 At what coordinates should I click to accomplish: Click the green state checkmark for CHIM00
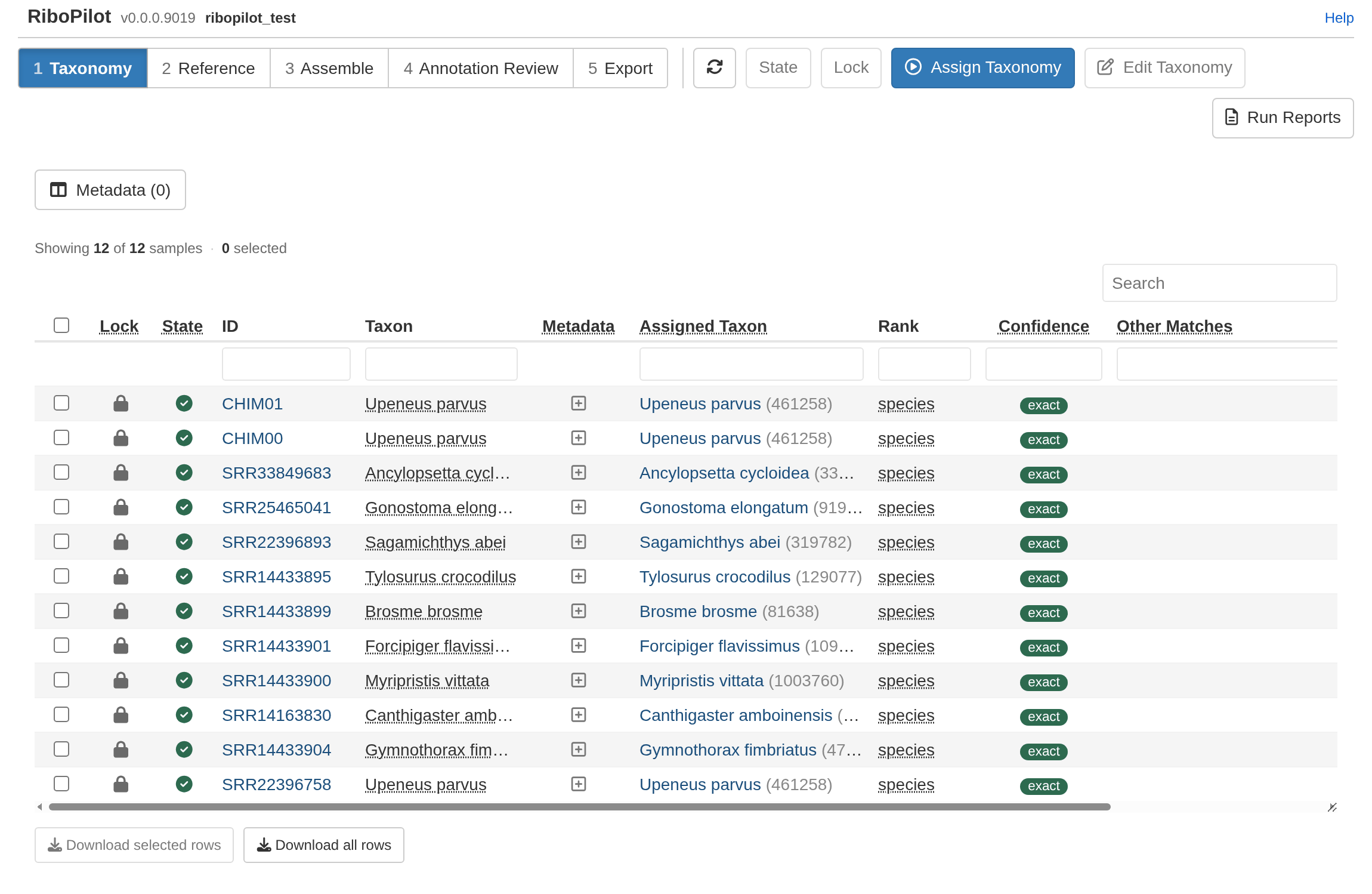(184, 438)
